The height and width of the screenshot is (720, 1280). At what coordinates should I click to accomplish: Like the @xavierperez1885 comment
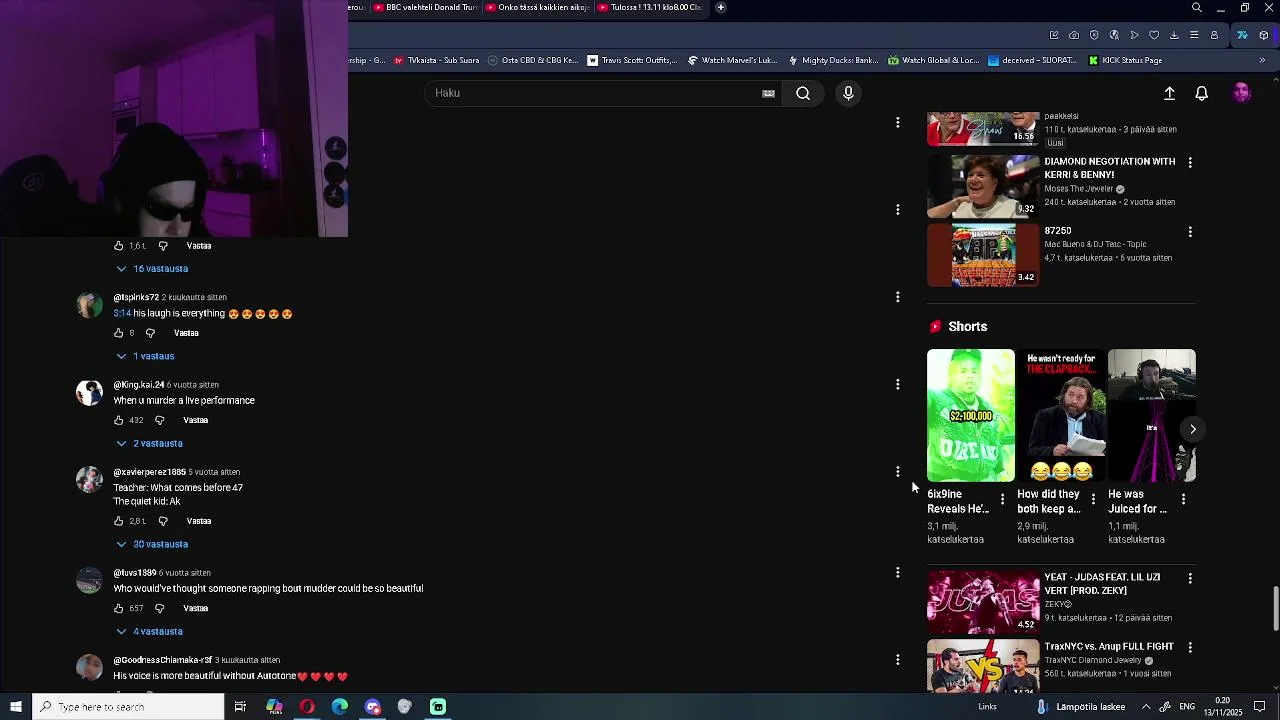(118, 521)
